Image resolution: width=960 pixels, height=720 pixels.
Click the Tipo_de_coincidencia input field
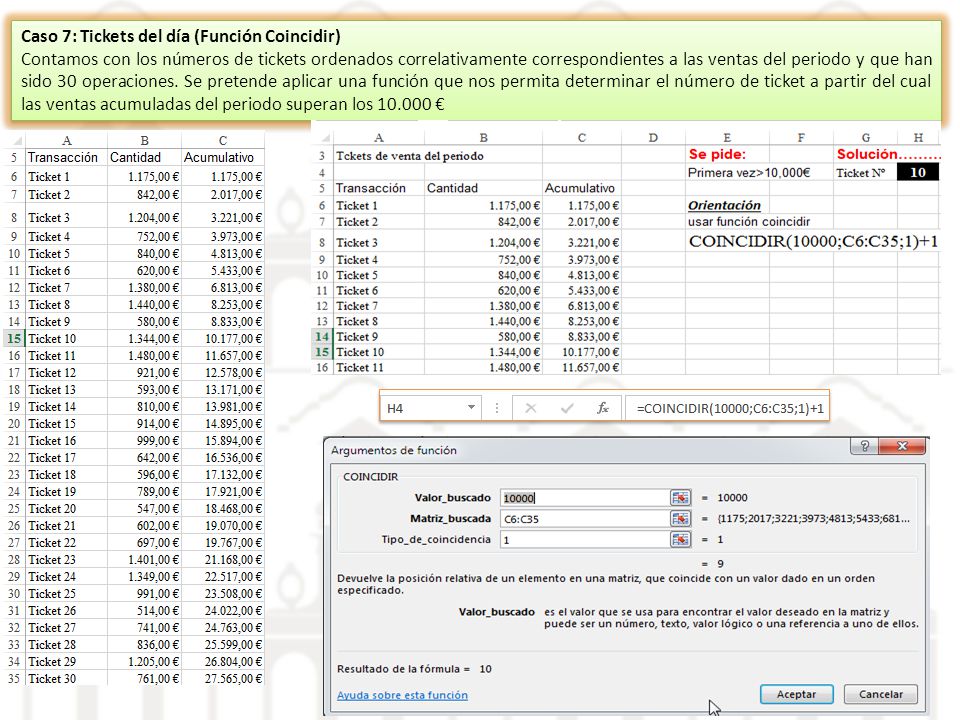pos(585,539)
